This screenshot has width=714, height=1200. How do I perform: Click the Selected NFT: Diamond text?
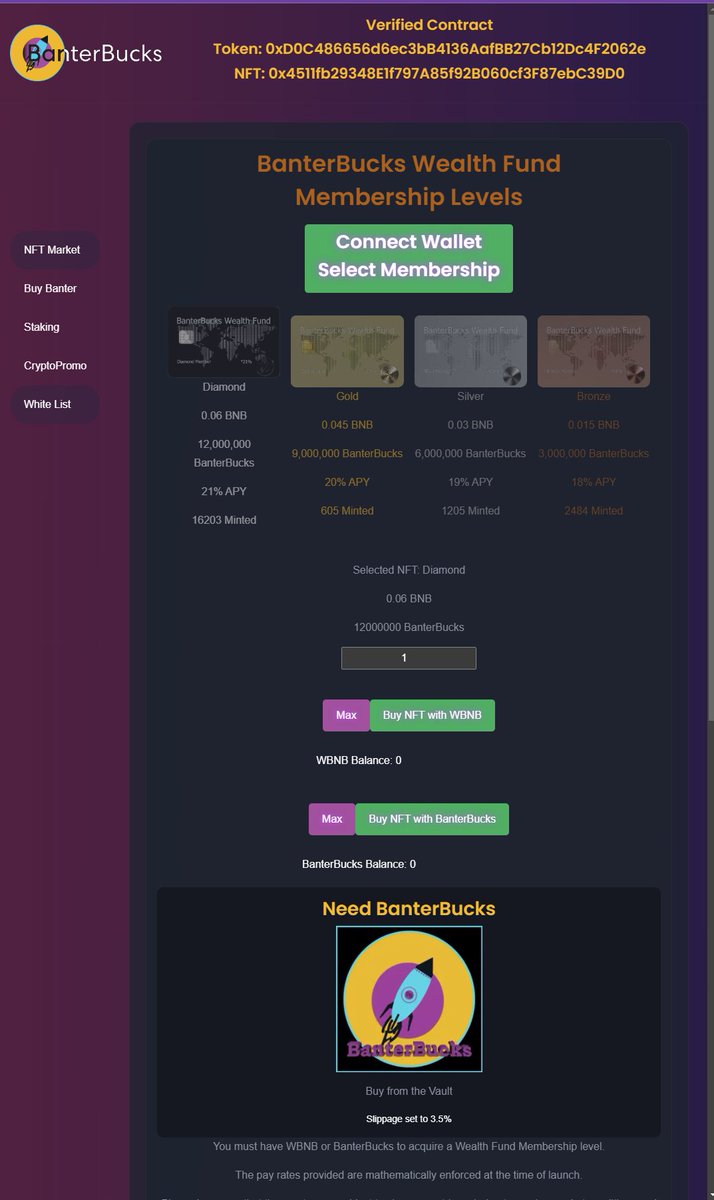[409, 570]
